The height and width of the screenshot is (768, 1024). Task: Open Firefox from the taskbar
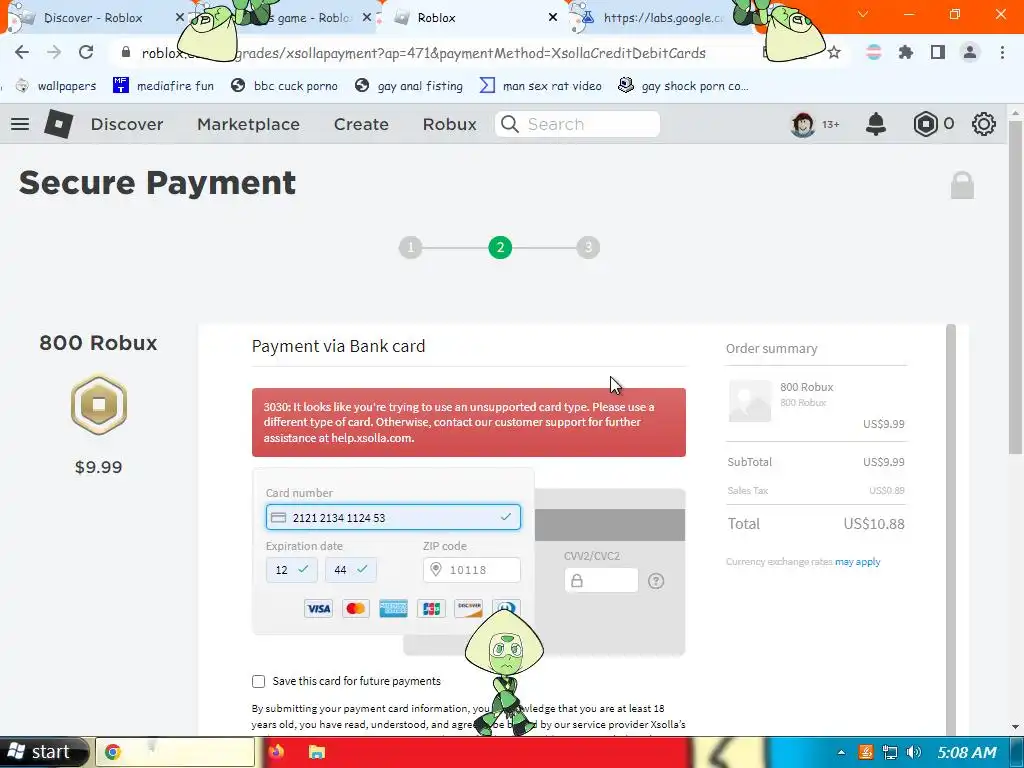(x=277, y=752)
